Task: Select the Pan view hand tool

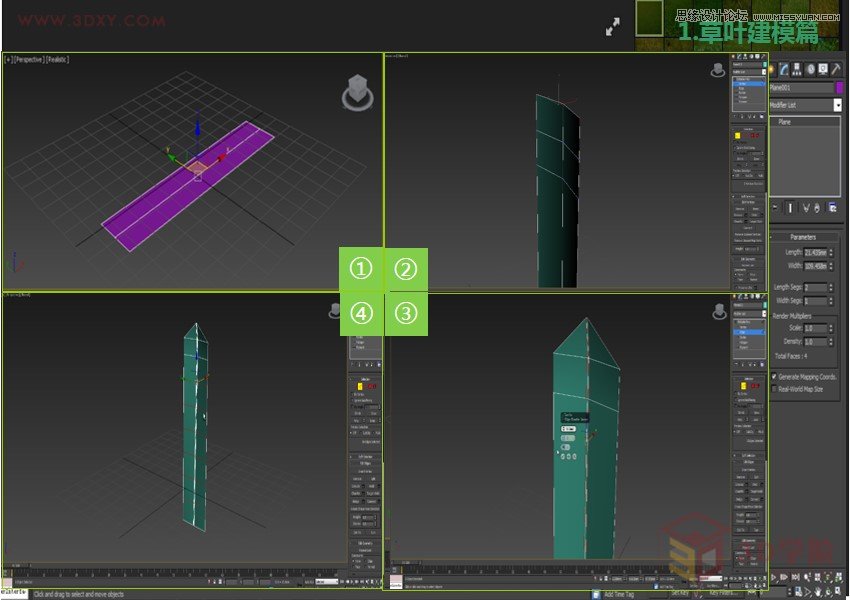Action: click(x=818, y=591)
